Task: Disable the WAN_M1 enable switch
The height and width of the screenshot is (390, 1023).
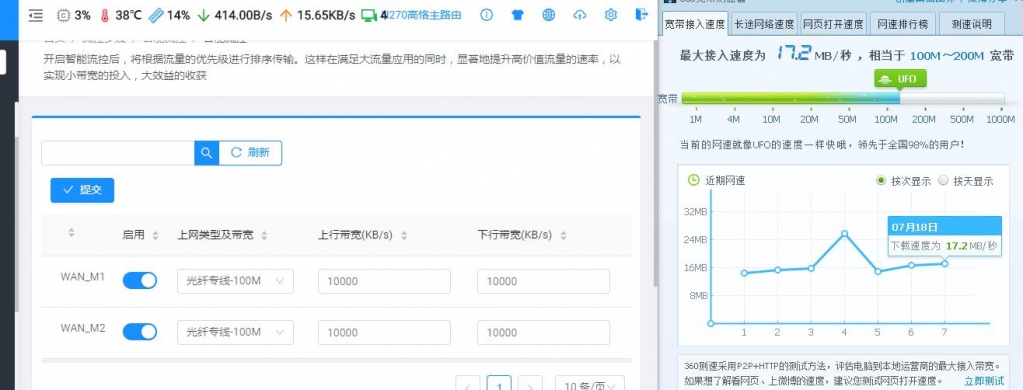Action: click(x=140, y=280)
